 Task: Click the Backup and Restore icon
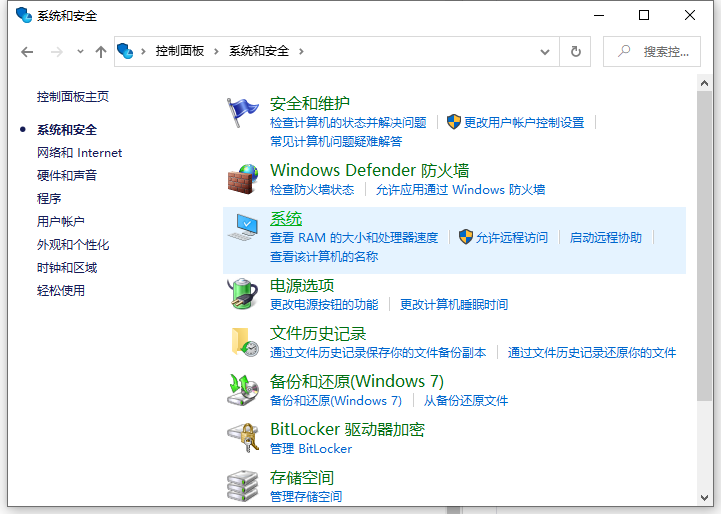(243, 390)
